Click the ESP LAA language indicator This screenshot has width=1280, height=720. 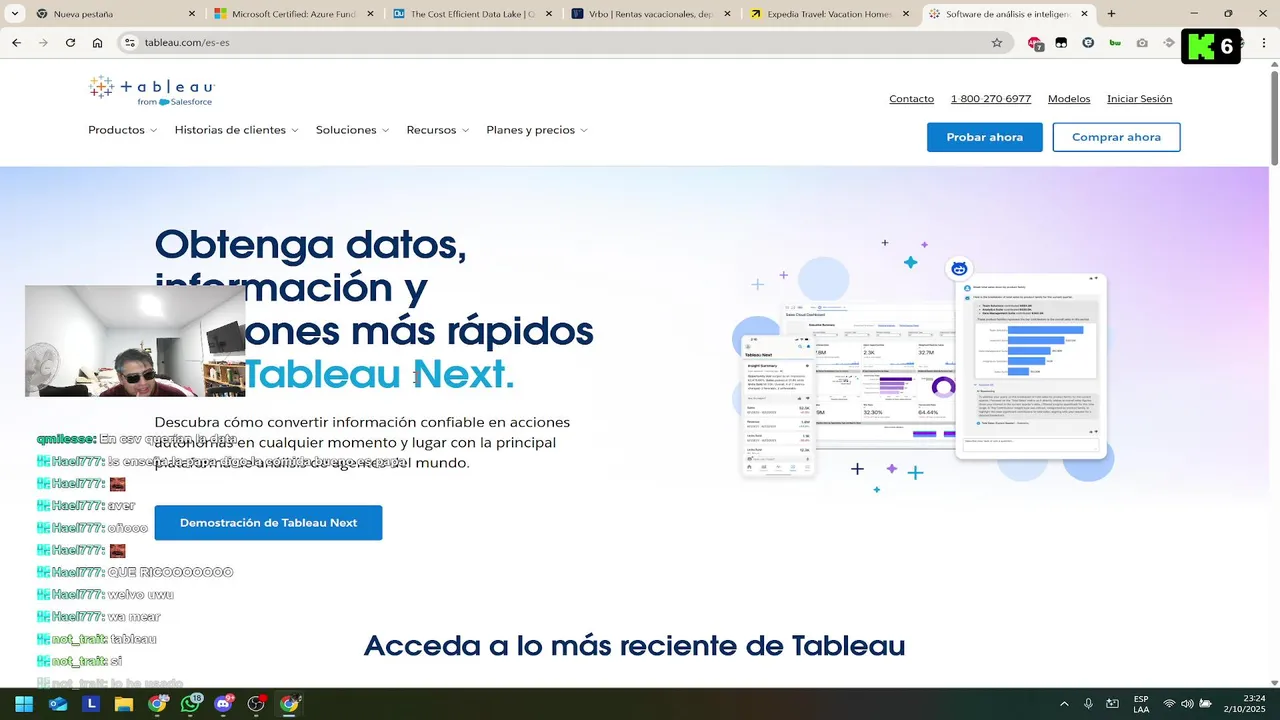tap(1141, 704)
